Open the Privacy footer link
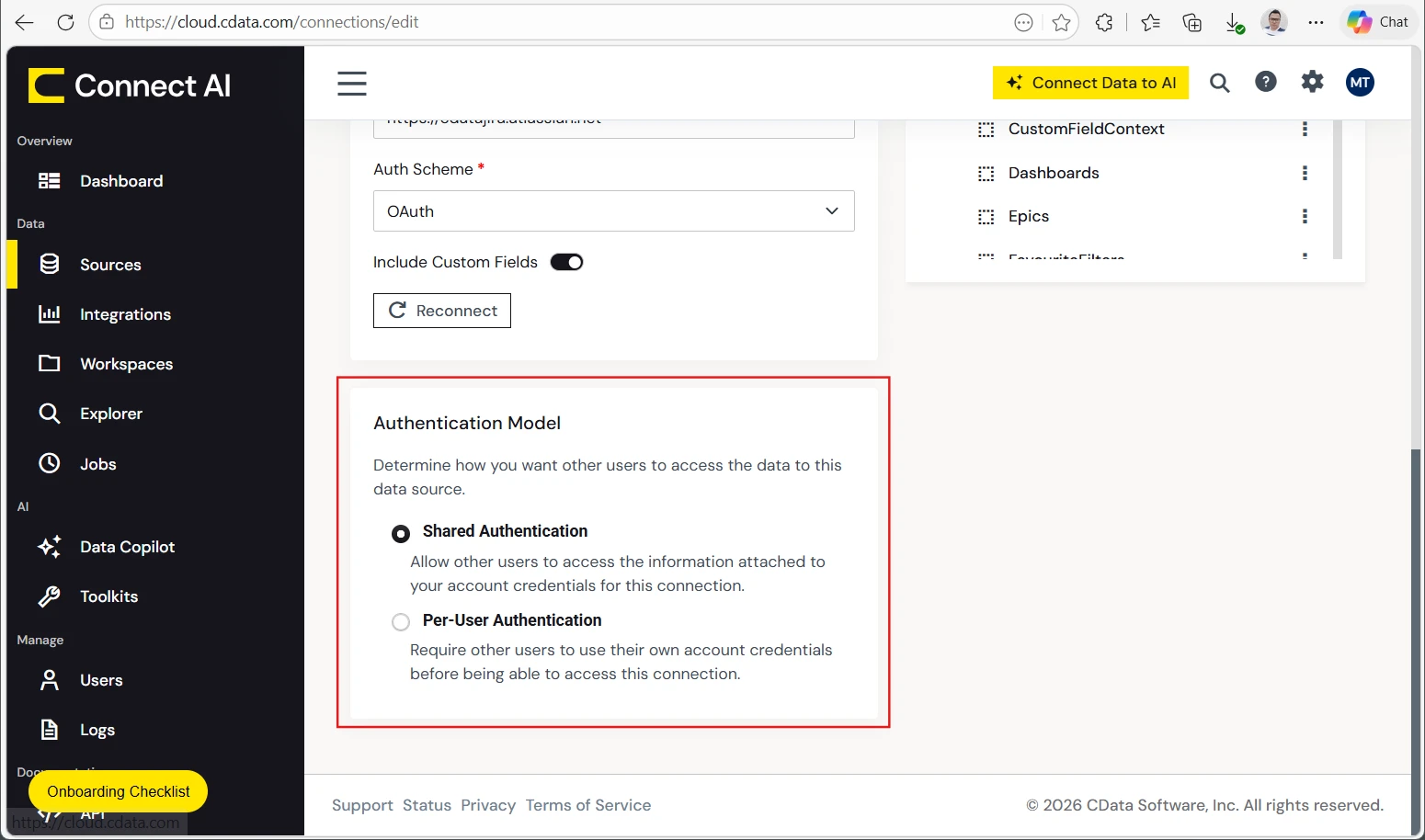Image resolution: width=1425 pixels, height=840 pixels. point(488,805)
